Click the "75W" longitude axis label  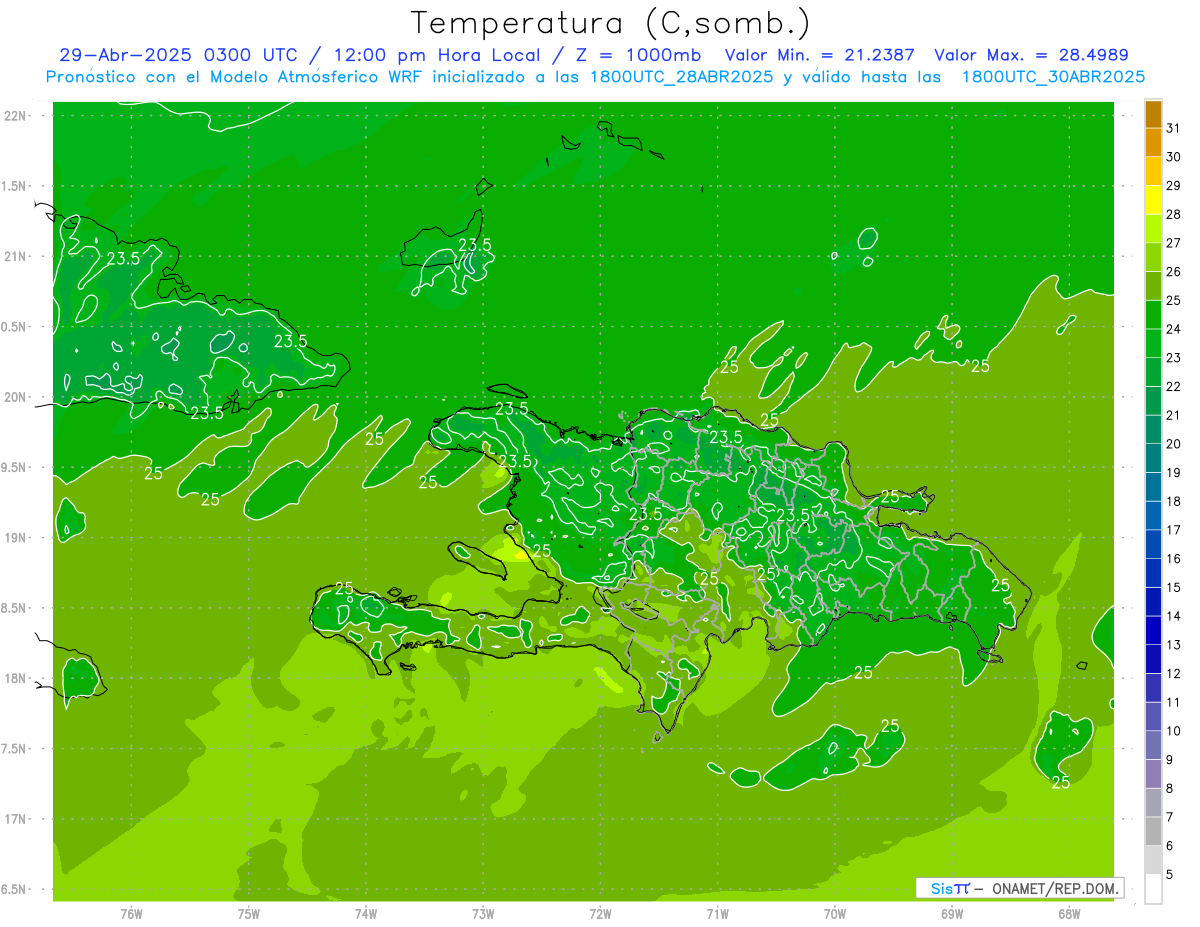tap(249, 914)
